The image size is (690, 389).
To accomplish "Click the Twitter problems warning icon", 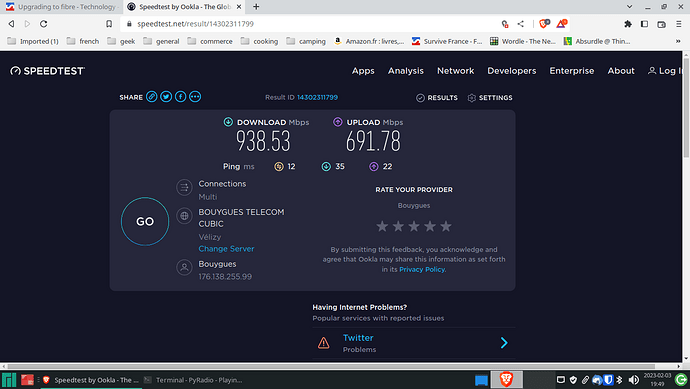I will (323, 343).
